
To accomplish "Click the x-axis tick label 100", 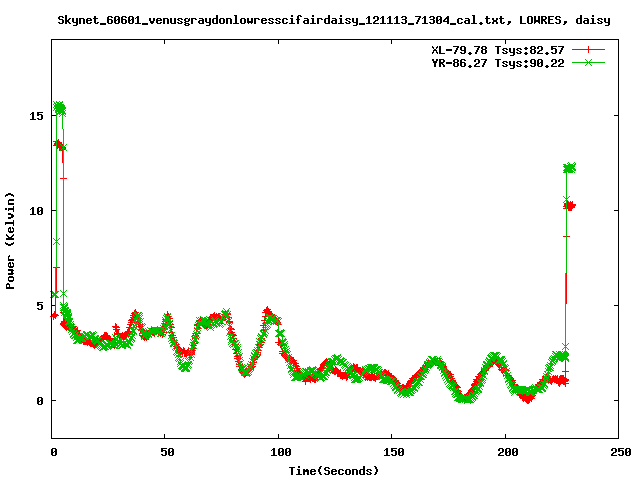I will coord(281,452).
